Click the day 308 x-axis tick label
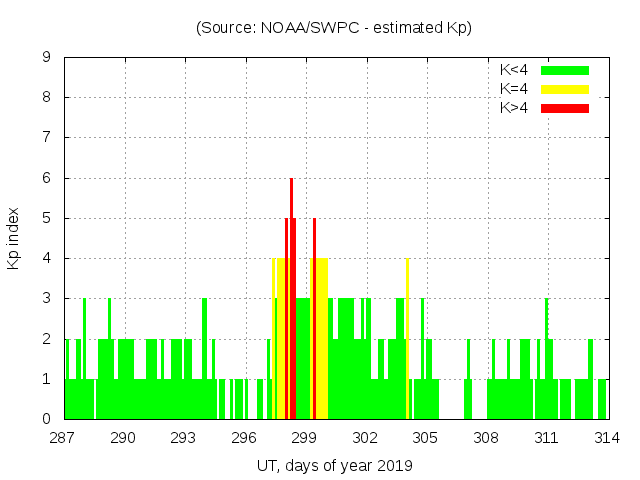640x480 pixels. pos(485,437)
